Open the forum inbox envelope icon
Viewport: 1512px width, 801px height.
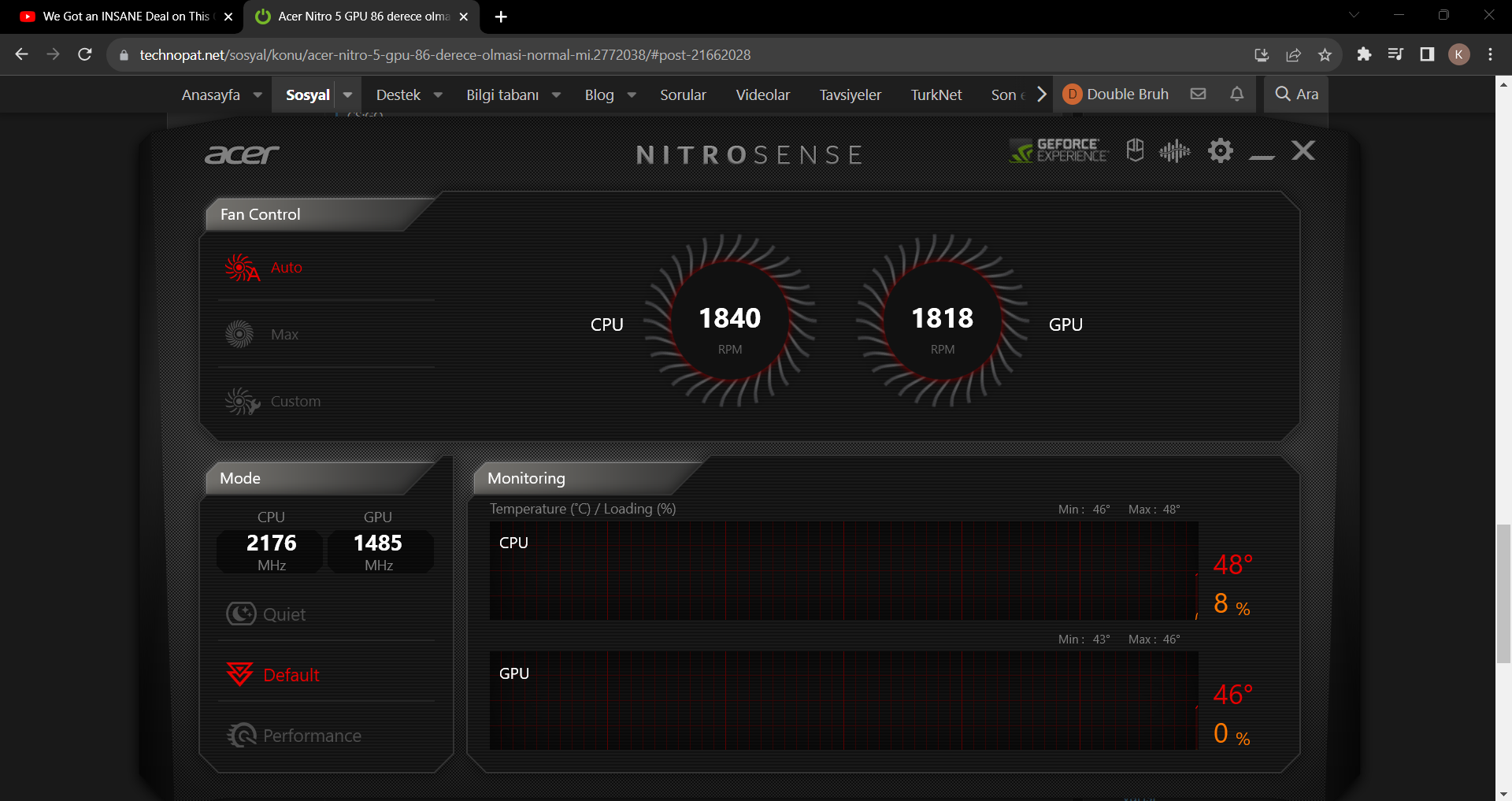click(1198, 95)
